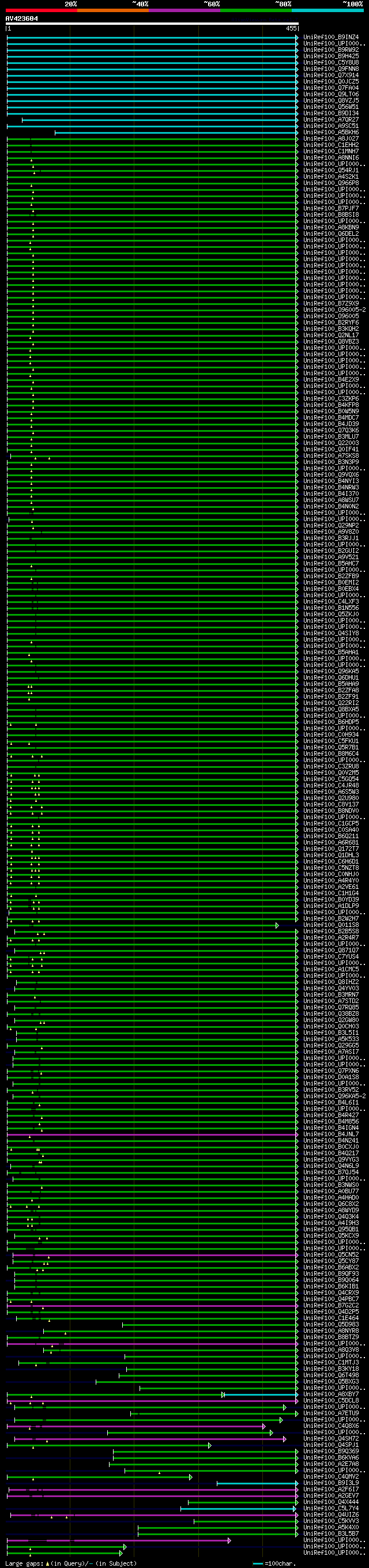
Task: Click the purple 60% identity legend bar
Action: 184,10
